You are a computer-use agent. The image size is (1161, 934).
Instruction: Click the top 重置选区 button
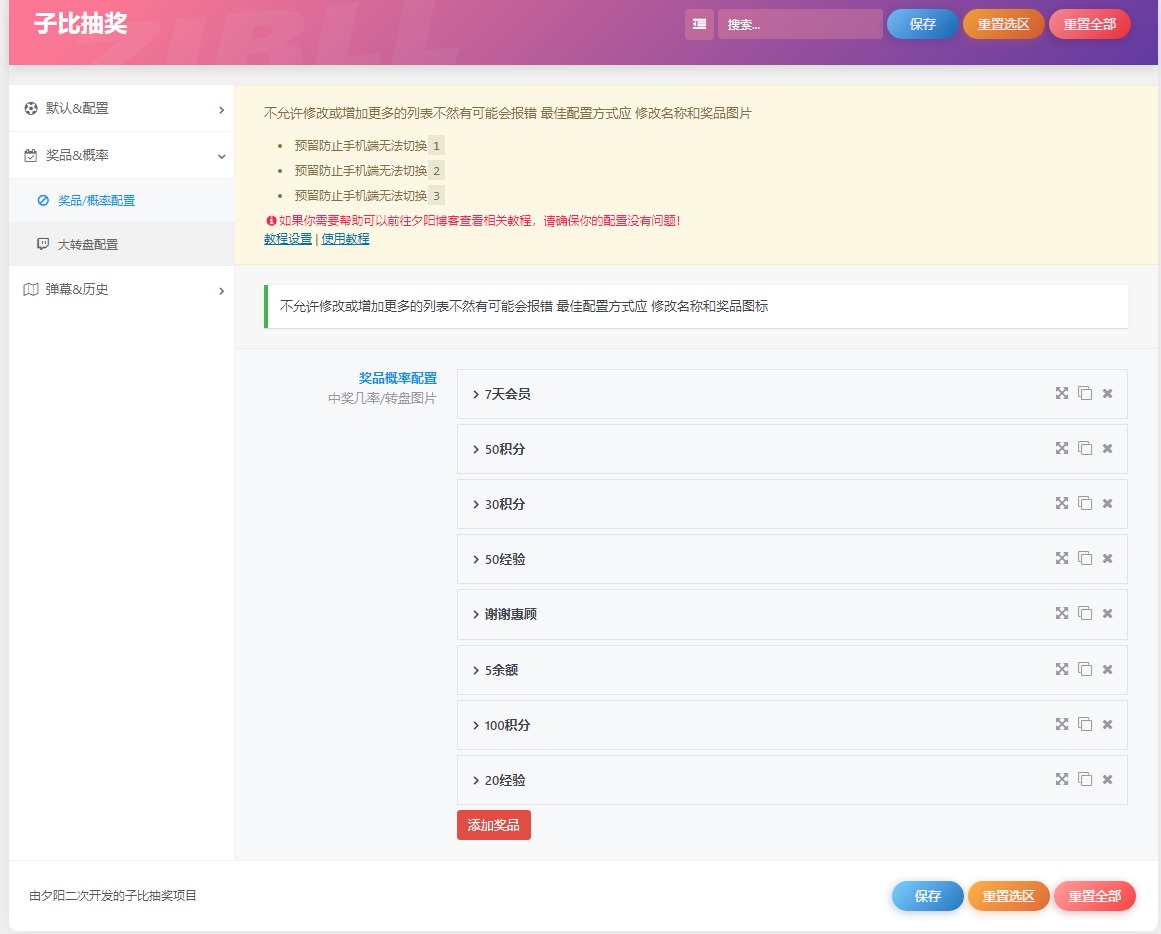[1003, 24]
